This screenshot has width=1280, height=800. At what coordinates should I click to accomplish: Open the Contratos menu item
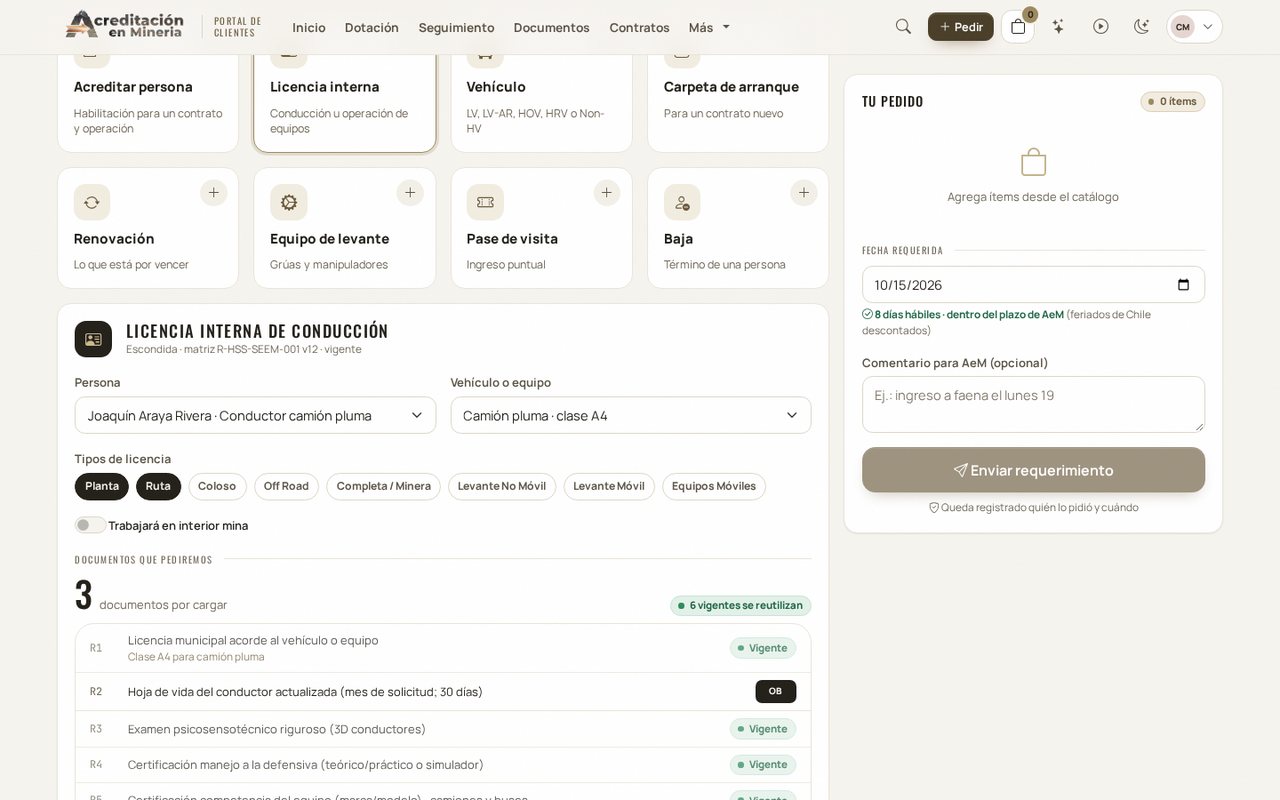tap(639, 27)
